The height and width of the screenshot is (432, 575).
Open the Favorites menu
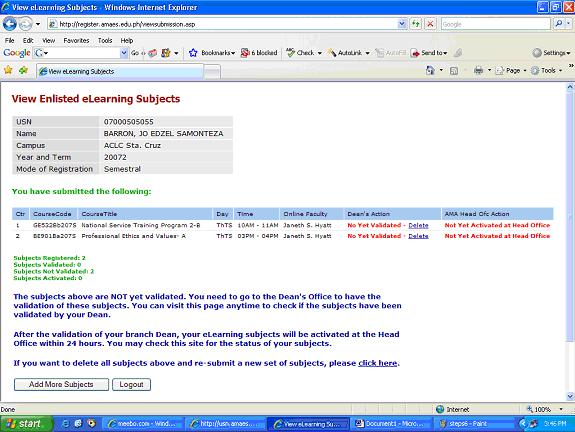click(76, 41)
